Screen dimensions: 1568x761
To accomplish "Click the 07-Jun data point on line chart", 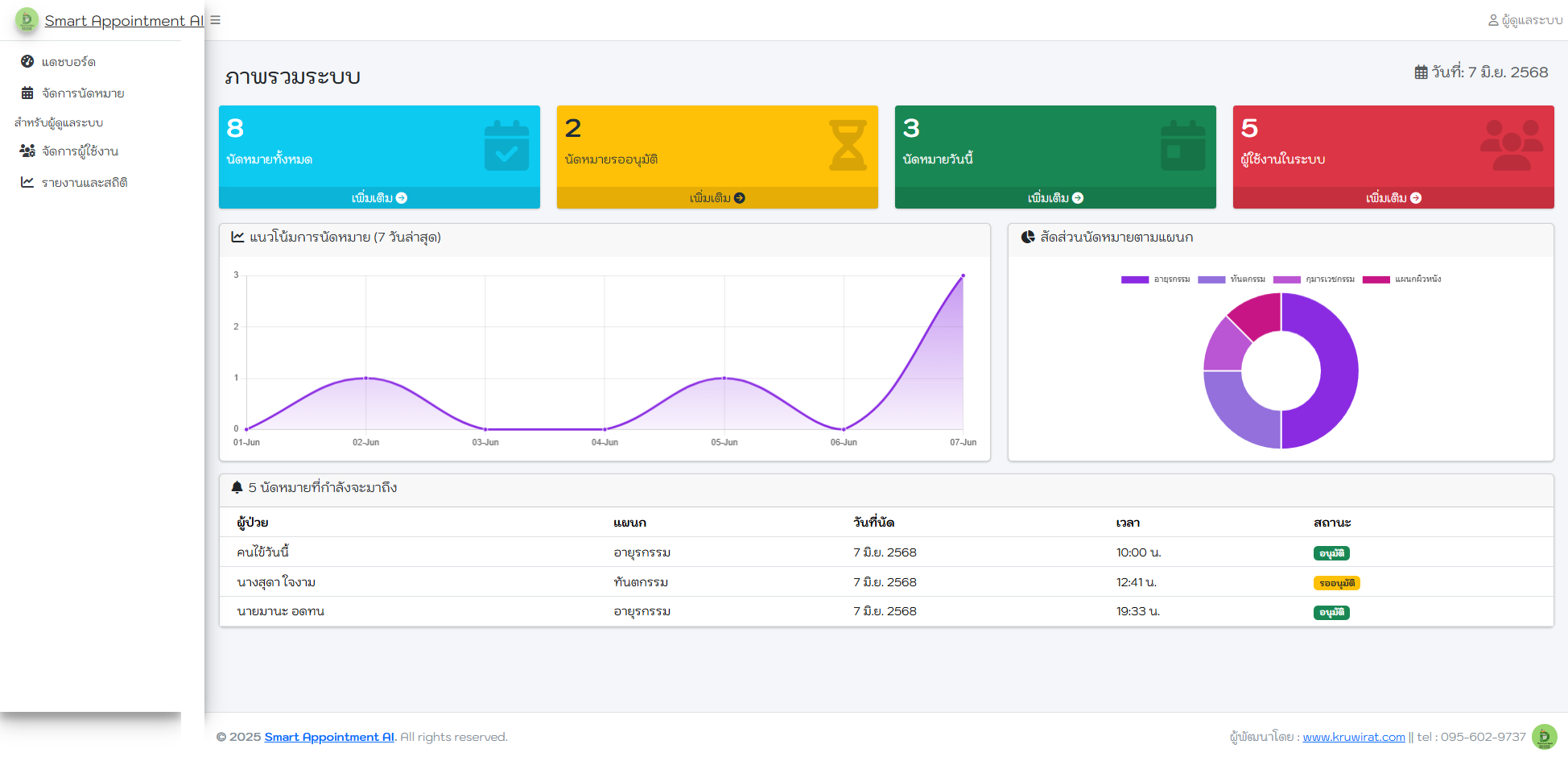I will [963, 276].
